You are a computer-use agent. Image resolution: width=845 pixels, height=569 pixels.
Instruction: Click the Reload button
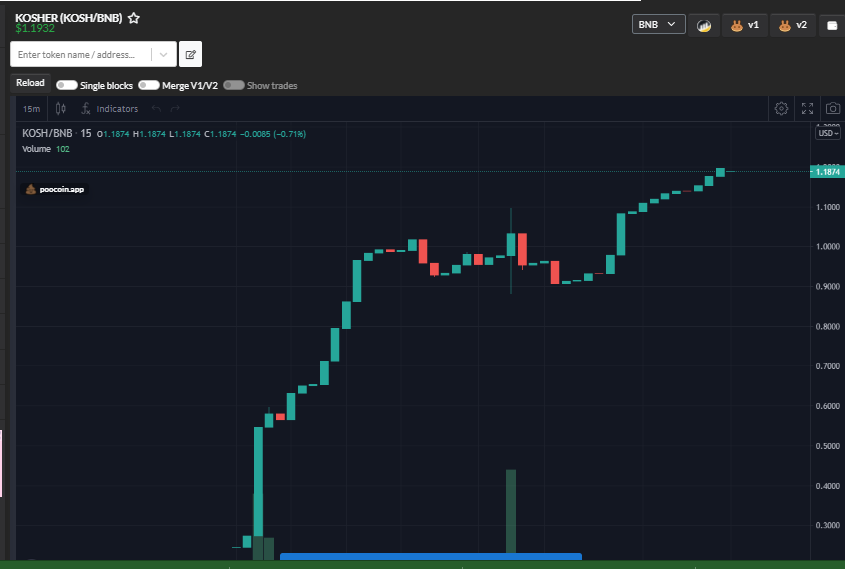(x=30, y=83)
